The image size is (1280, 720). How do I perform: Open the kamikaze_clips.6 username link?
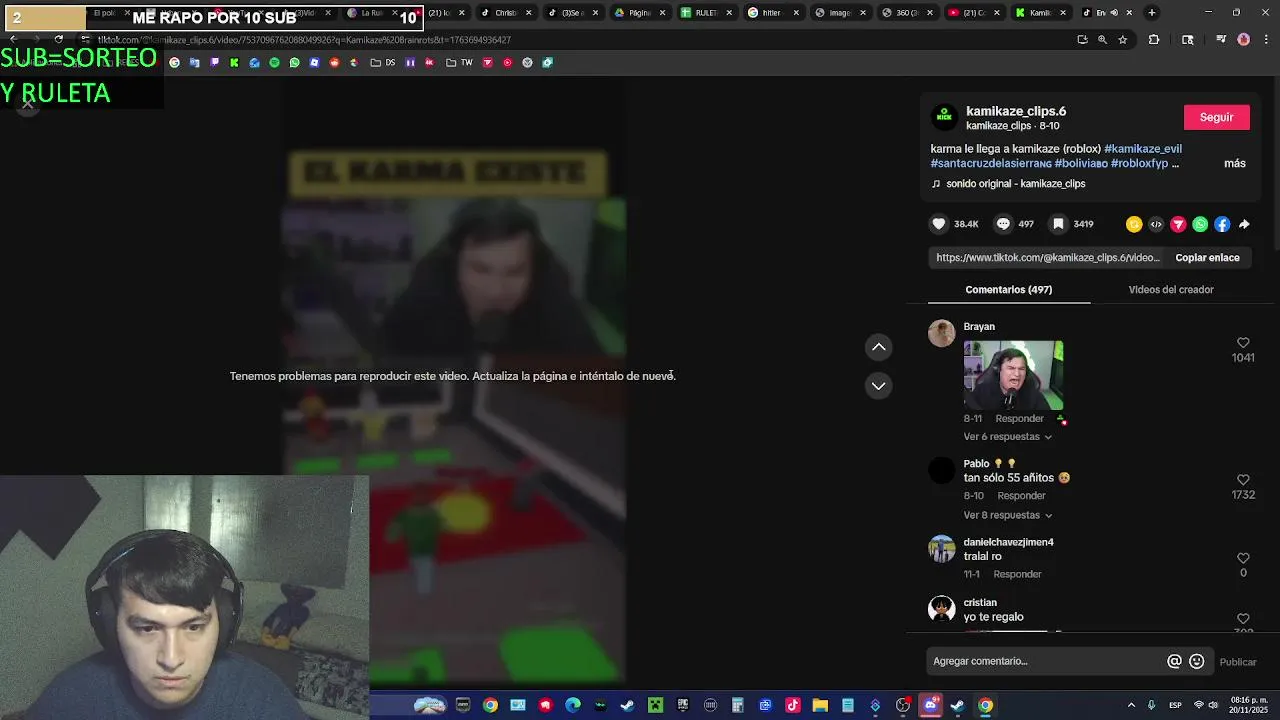1016,111
